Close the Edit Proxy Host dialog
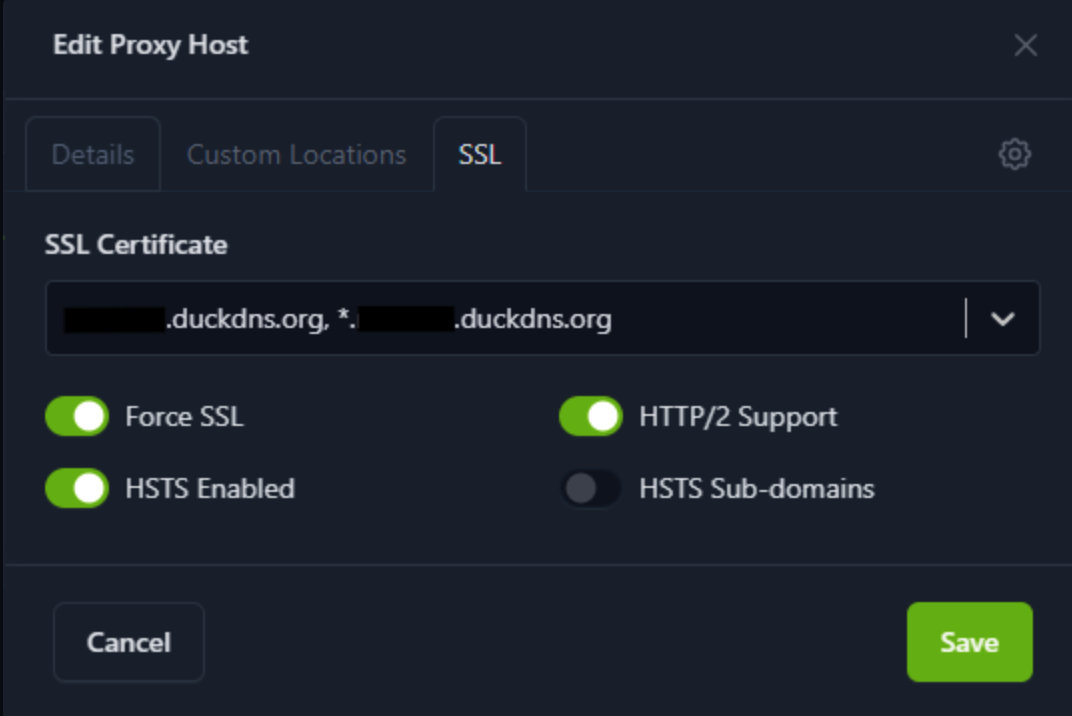Viewport: 1072px width, 716px height. pos(1025,45)
